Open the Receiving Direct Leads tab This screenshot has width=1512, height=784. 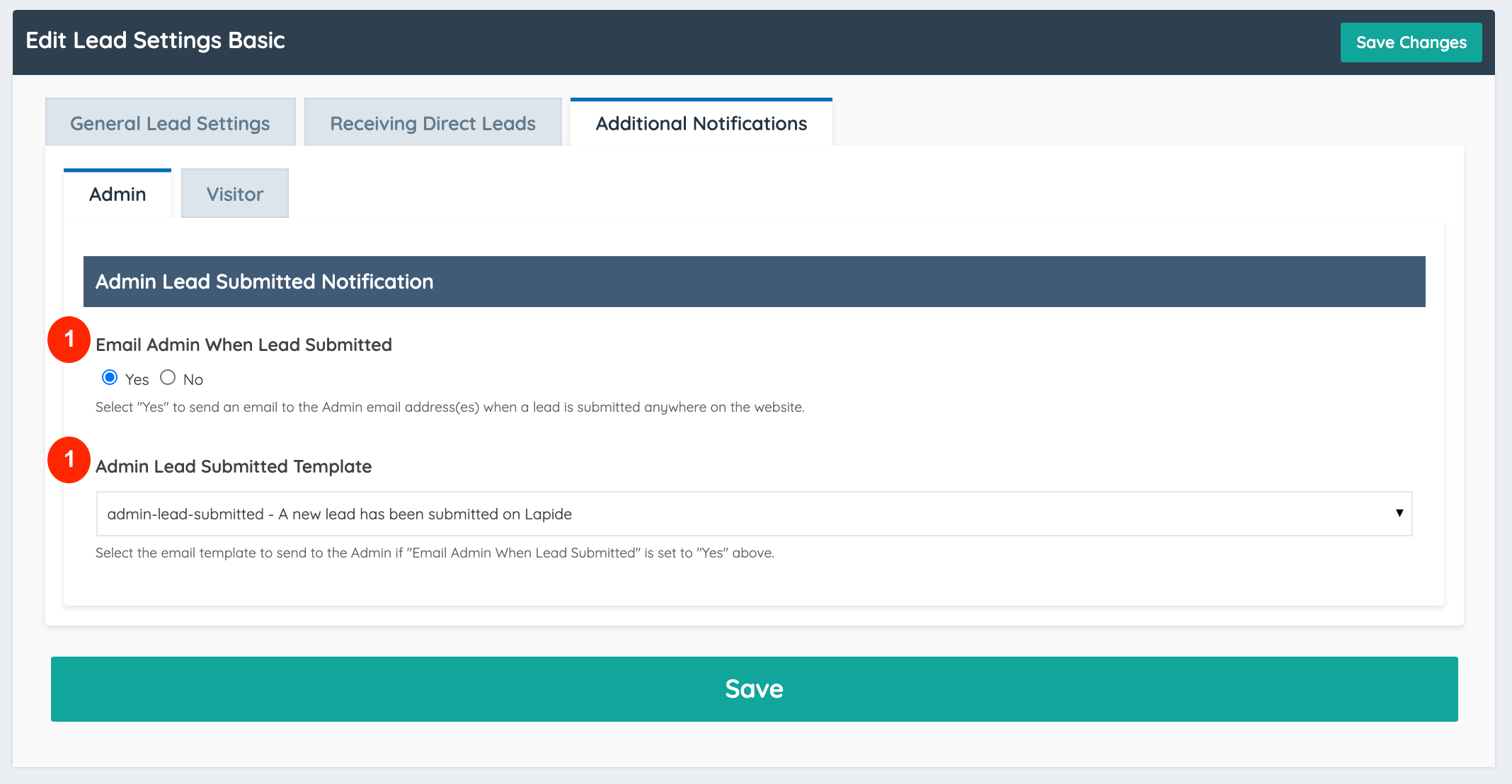[x=433, y=123]
